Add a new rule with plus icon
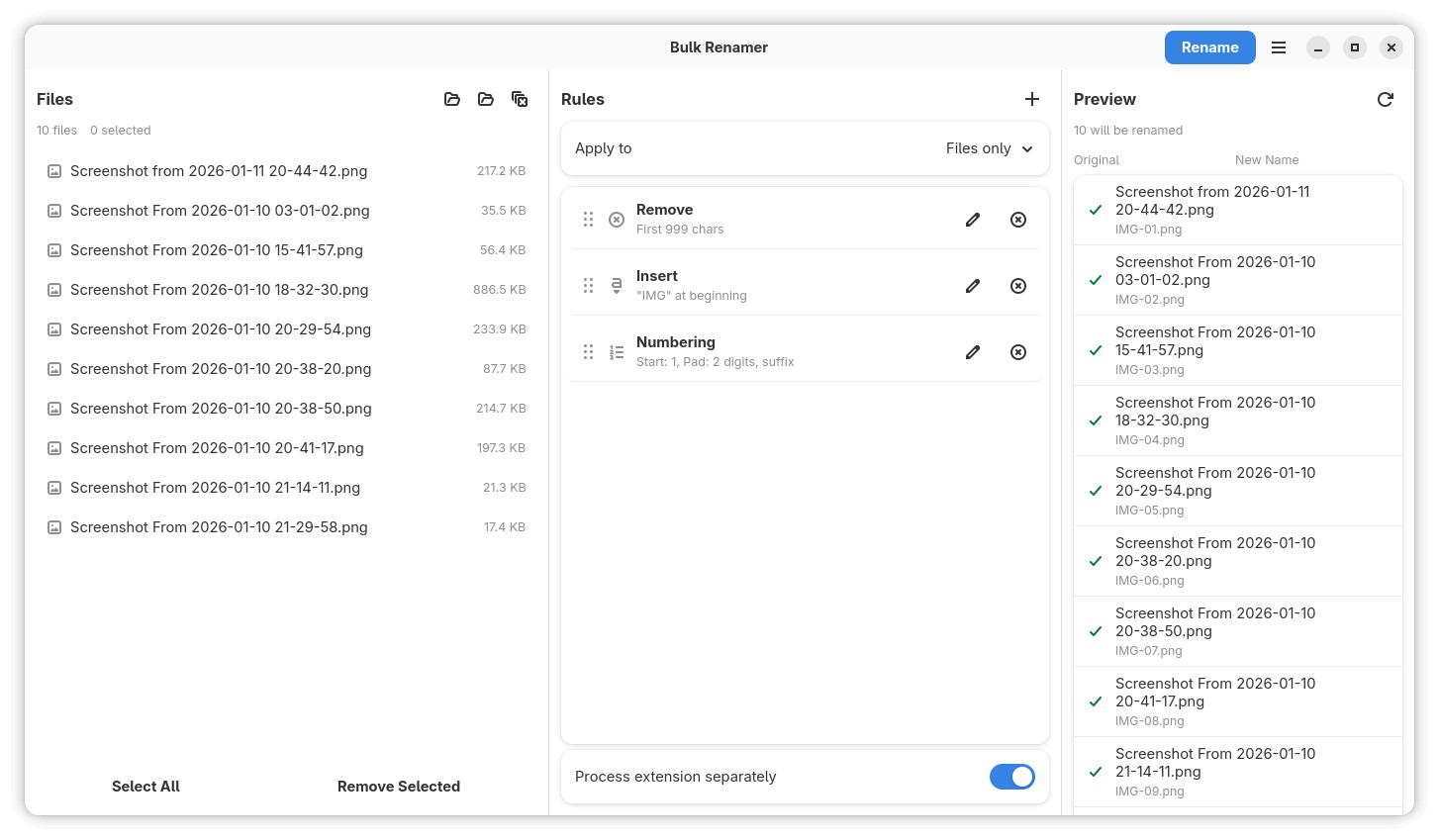Viewport: 1439px width, 840px height. point(1032,99)
